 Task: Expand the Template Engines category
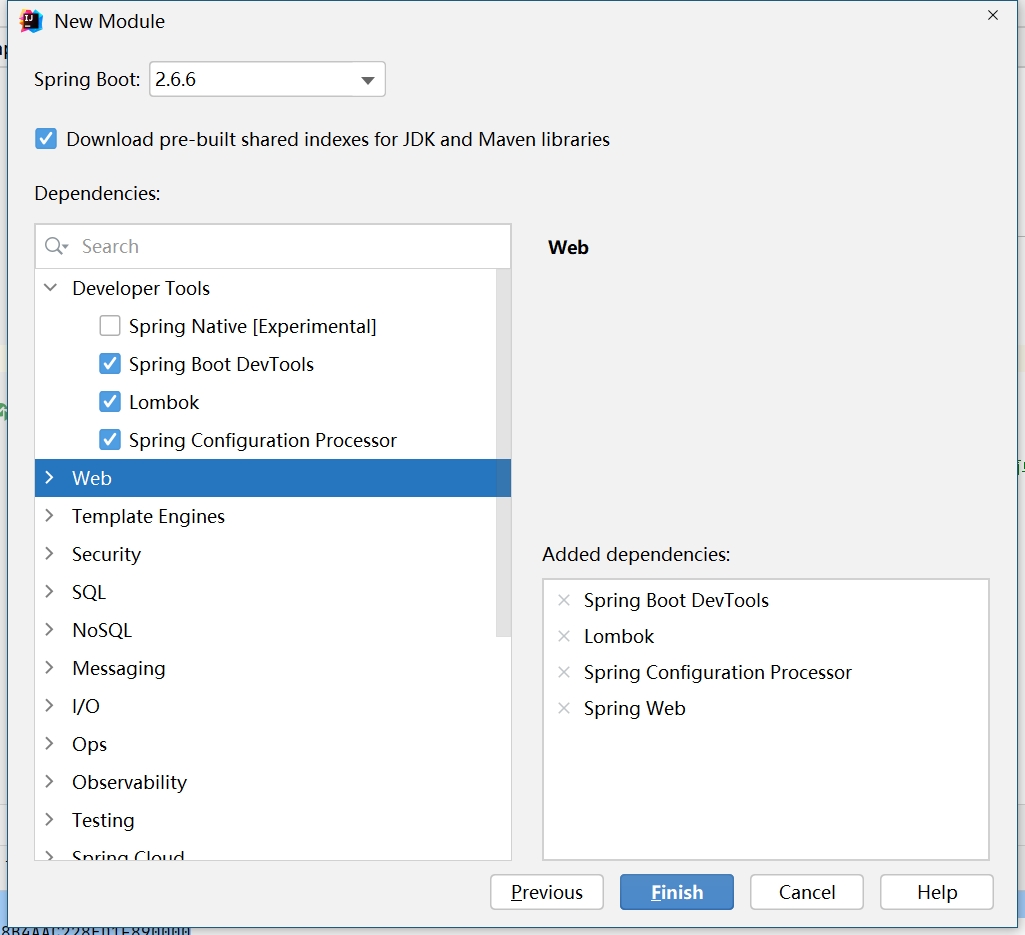[x=49, y=516]
